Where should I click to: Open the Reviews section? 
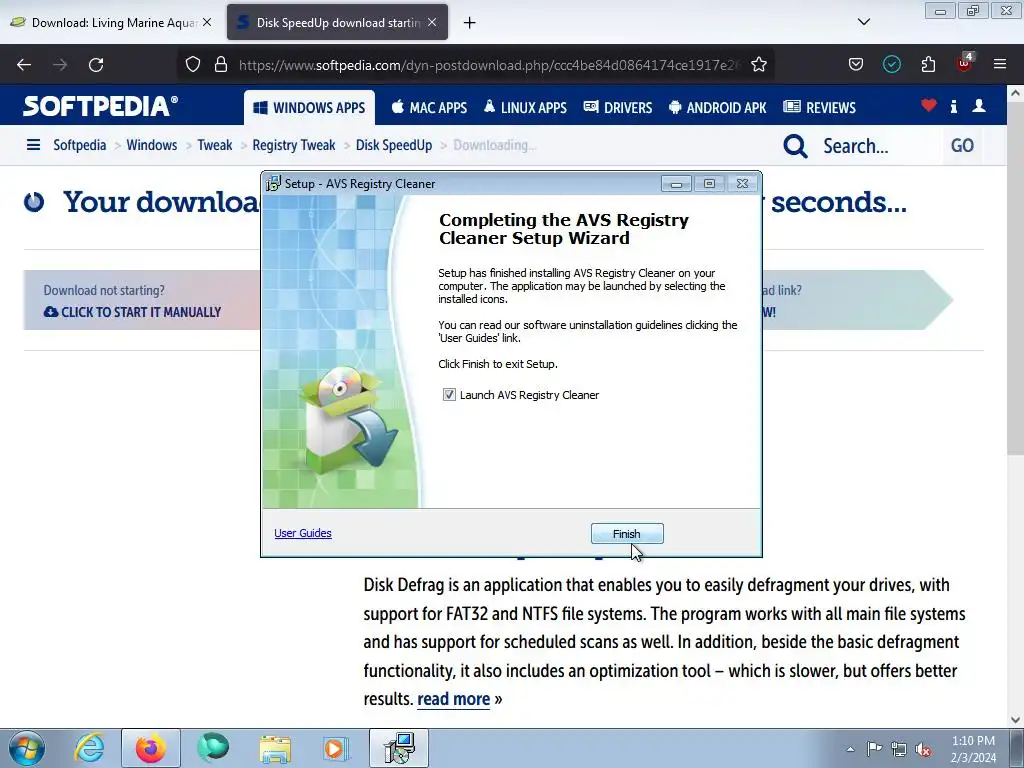click(x=820, y=108)
